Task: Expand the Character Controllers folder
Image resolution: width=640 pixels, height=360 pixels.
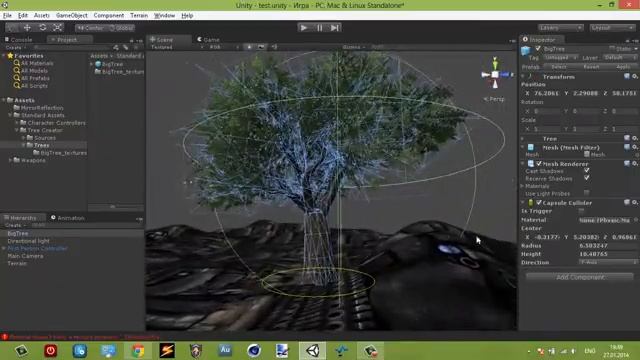Action: 17,122
